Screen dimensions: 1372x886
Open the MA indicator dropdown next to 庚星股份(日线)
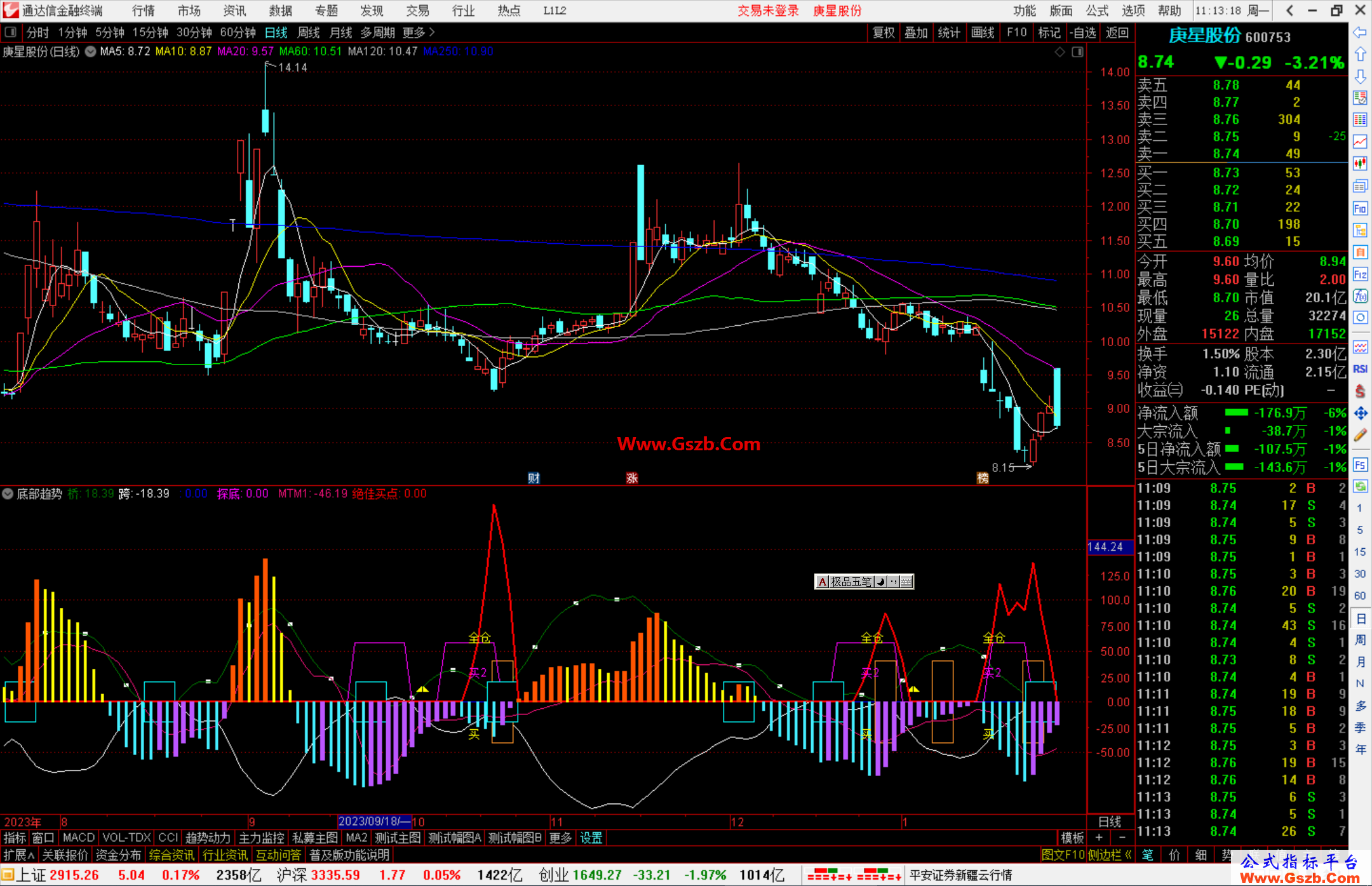(91, 51)
